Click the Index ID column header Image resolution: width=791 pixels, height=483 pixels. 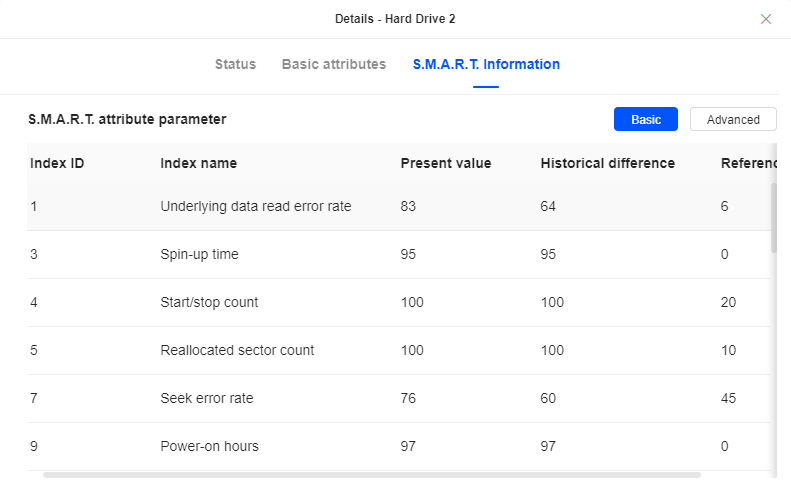(x=56, y=163)
